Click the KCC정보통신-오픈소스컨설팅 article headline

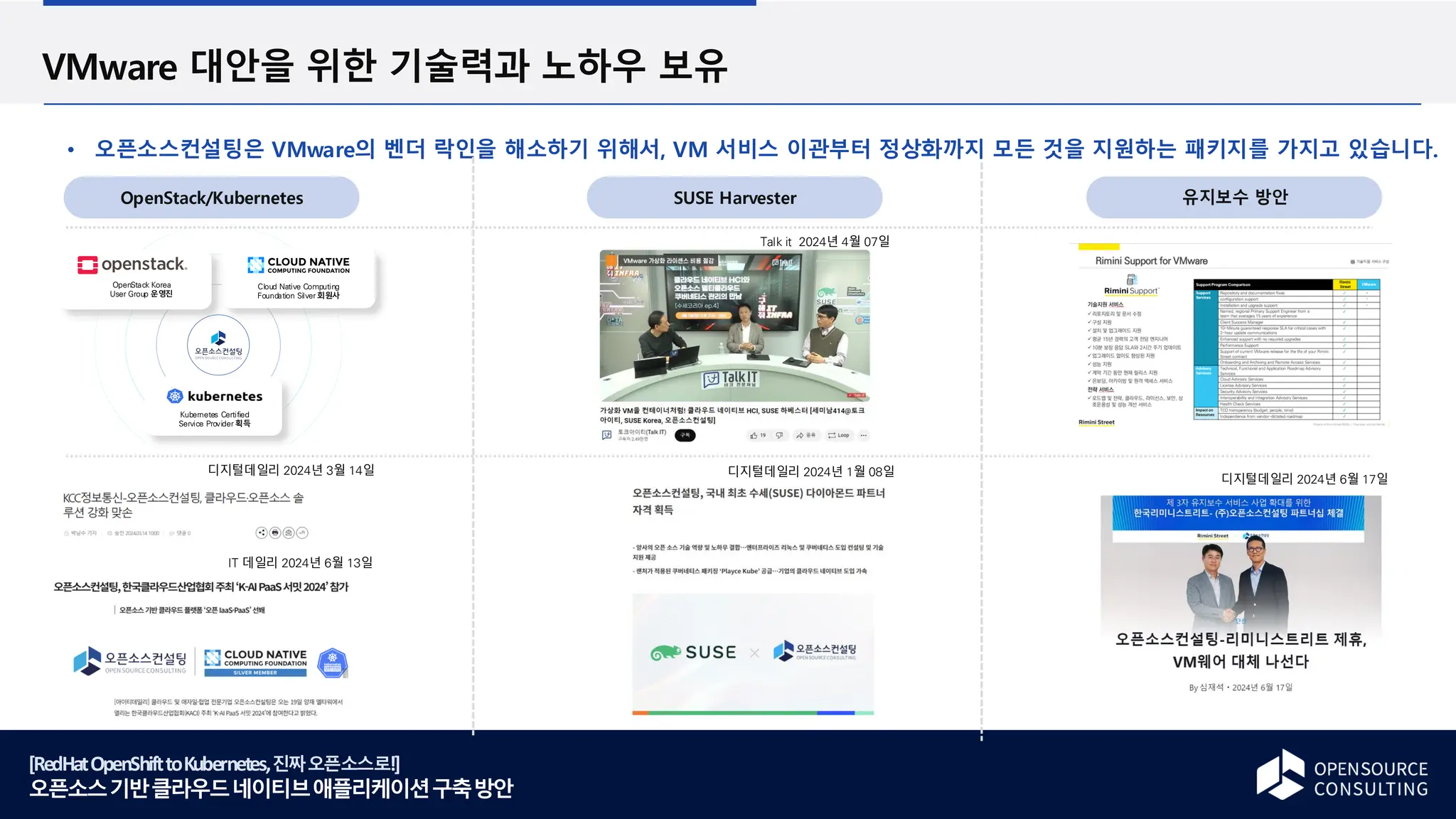(183, 505)
